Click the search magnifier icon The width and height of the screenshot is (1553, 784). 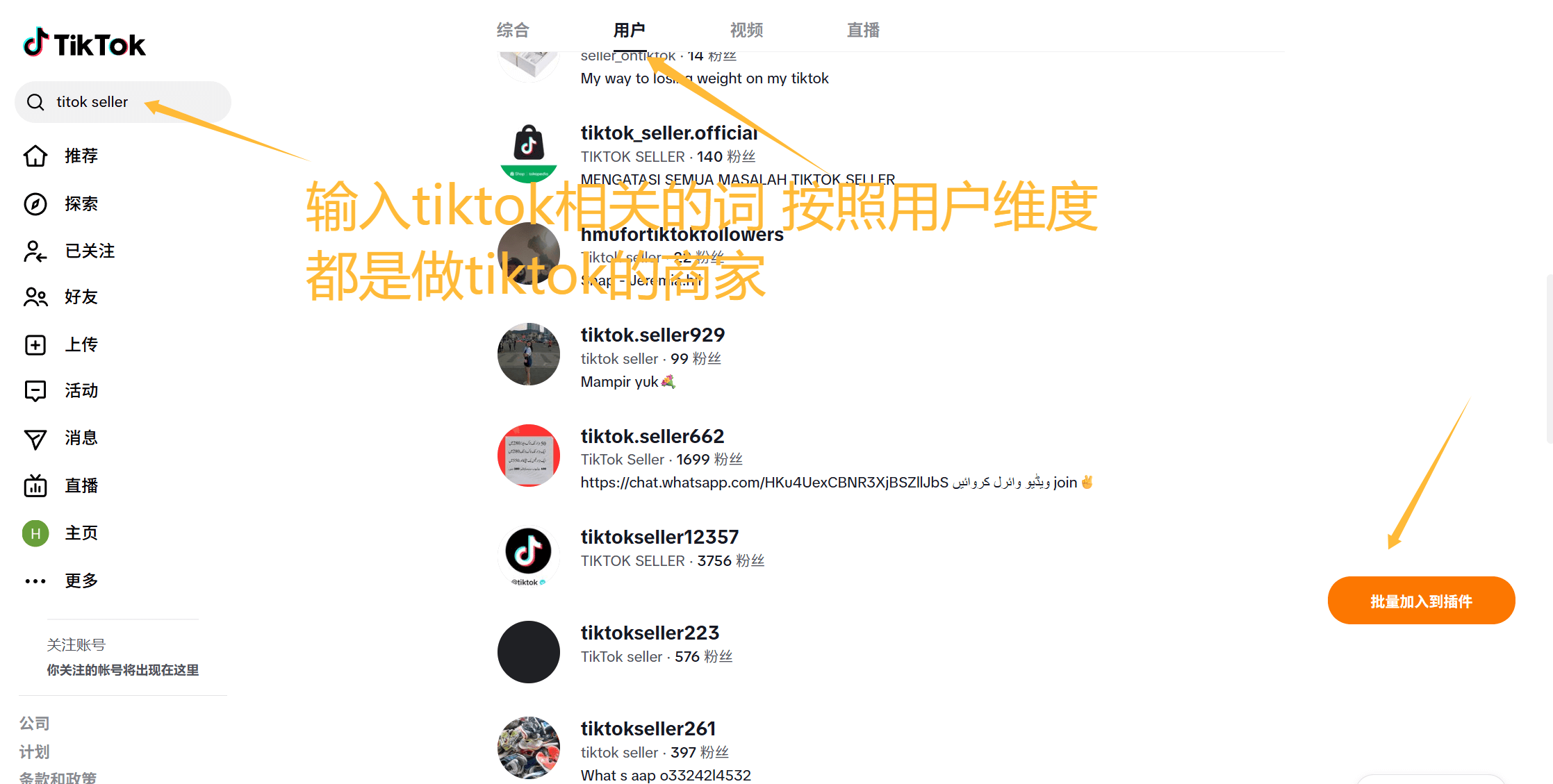click(x=35, y=102)
